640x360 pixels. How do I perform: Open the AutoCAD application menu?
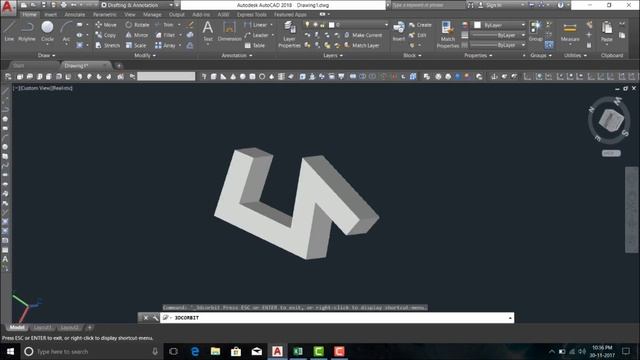(x=8, y=7)
